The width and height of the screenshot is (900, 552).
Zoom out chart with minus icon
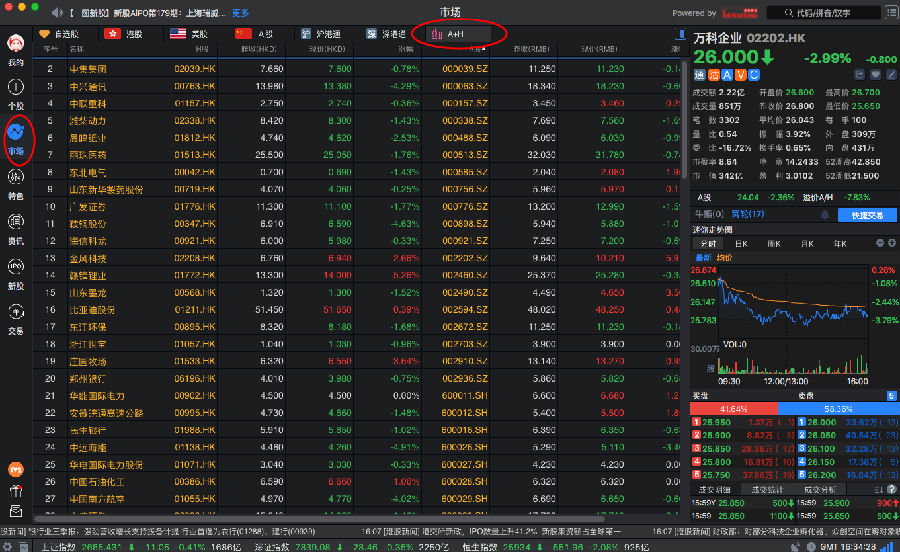(x=879, y=243)
